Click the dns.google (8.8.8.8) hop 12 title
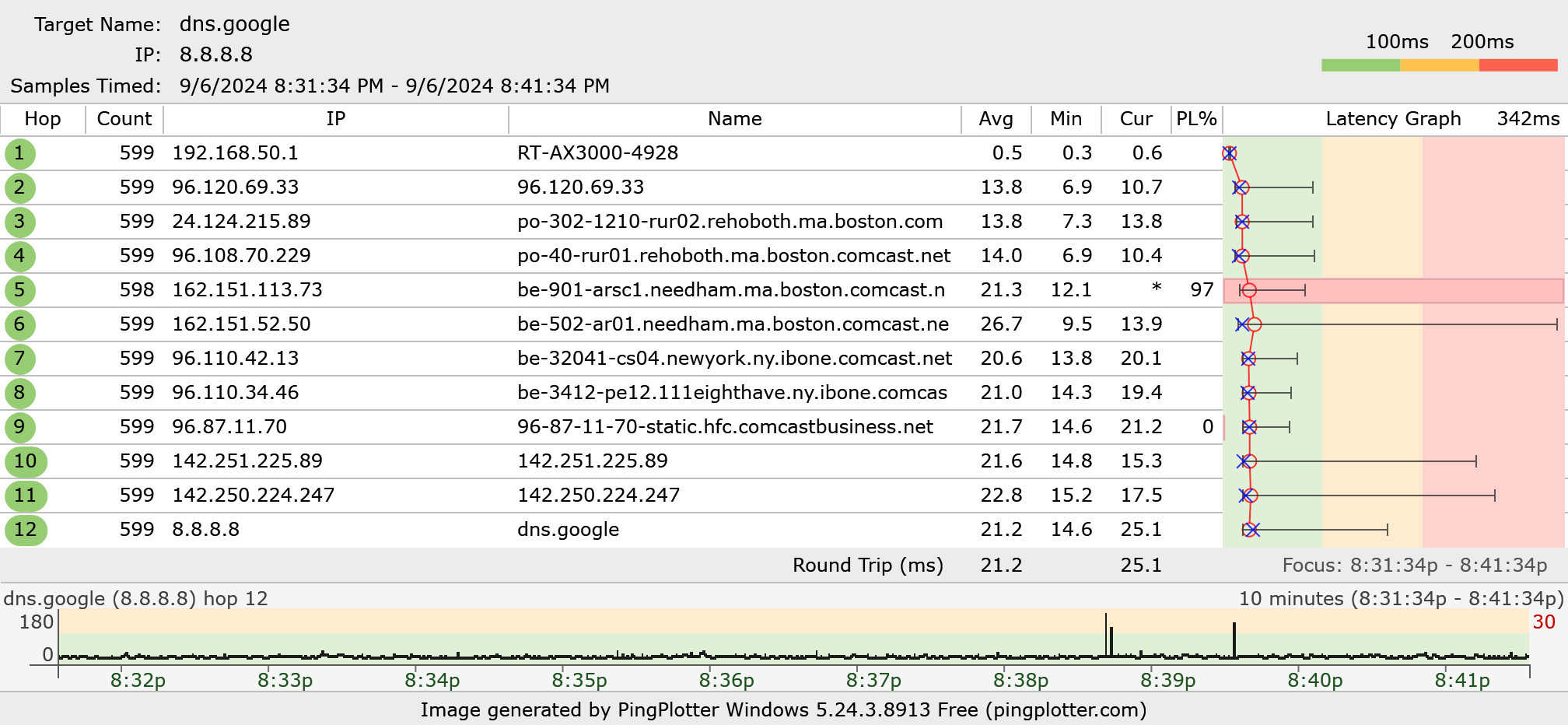1568x725 pixels. click(x=136, y=598)
